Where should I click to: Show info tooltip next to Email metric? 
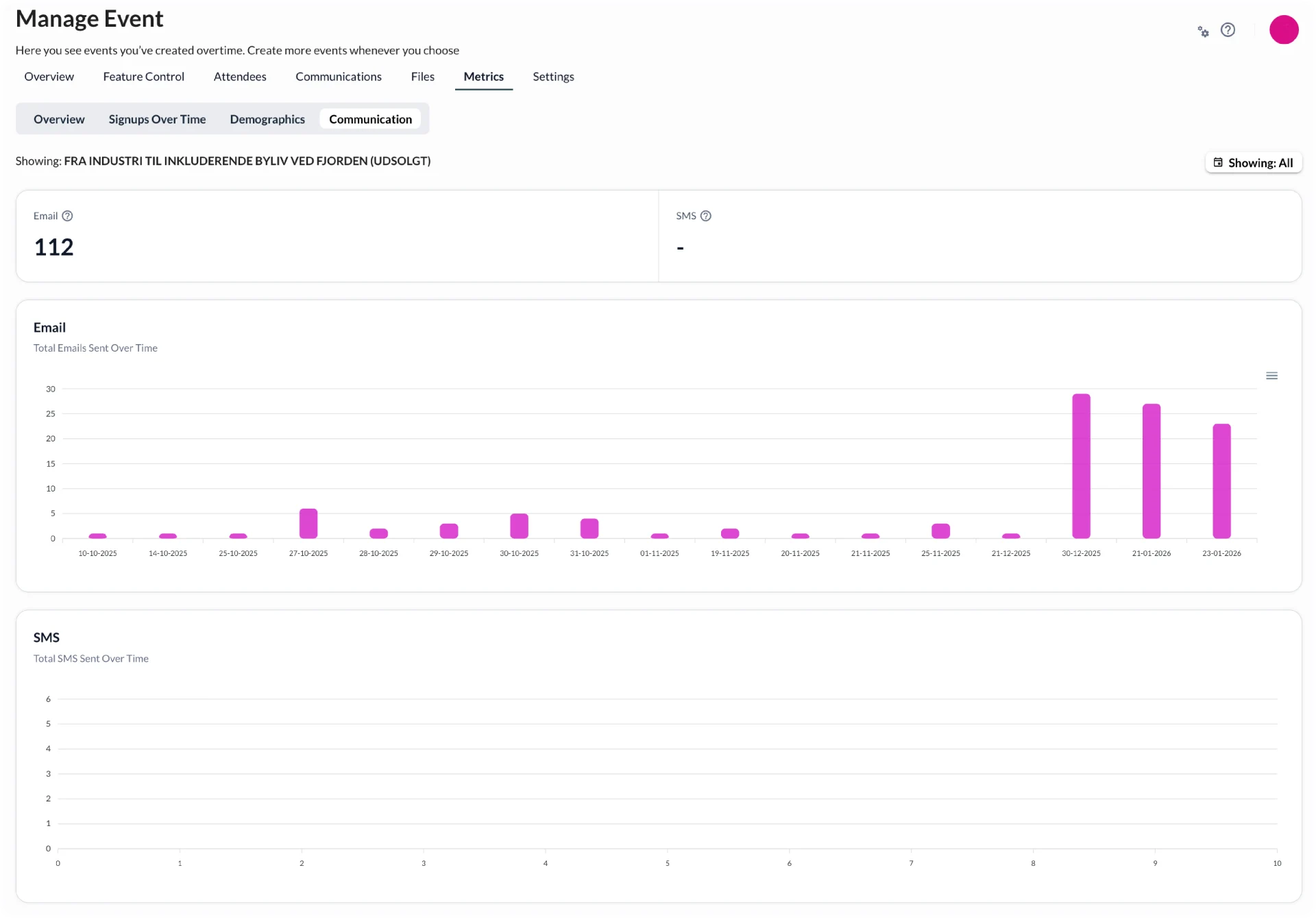tap(67, 216)
